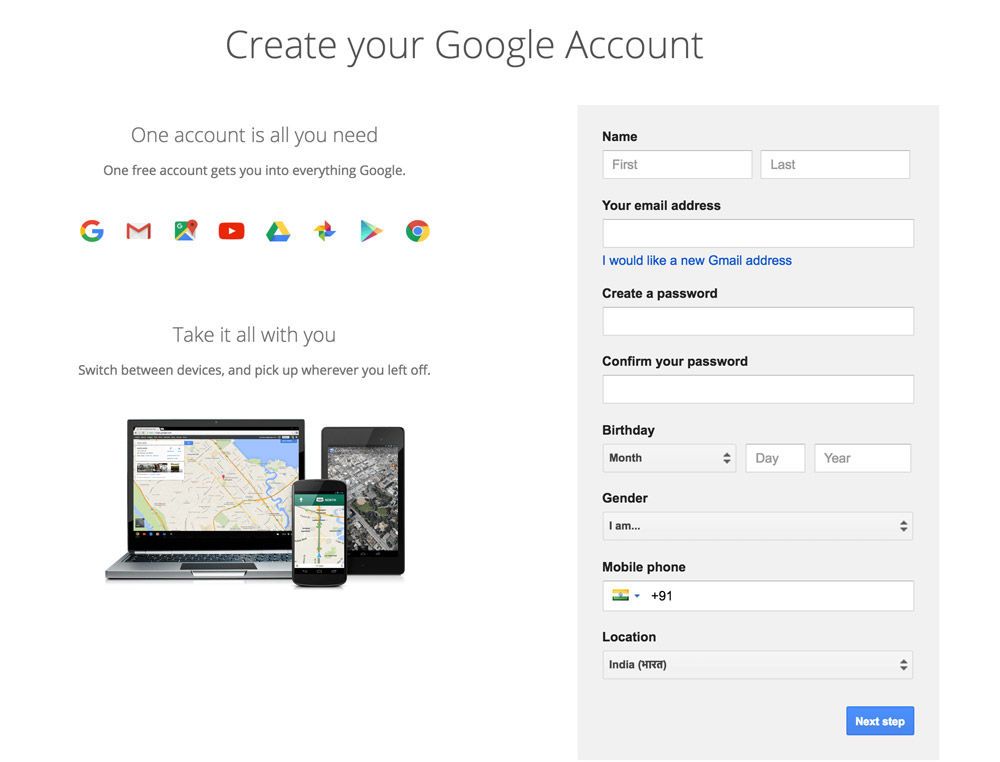Click the 'Name' label
The width and height of the screenshot is (1000, 762).
(619, 136)
